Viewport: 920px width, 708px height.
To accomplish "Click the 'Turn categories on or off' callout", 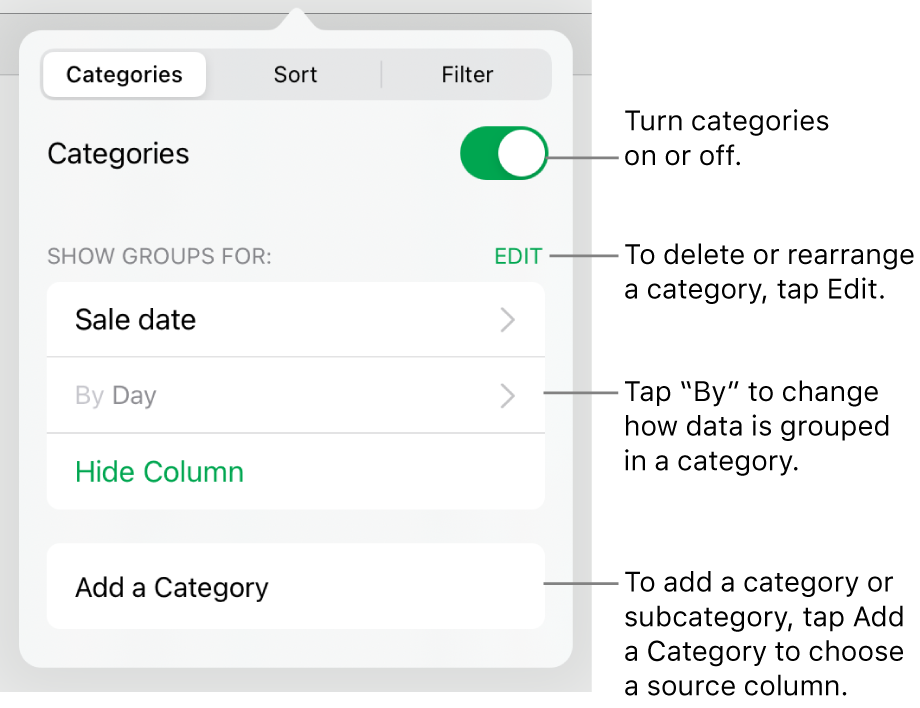I will click(726, 138).
